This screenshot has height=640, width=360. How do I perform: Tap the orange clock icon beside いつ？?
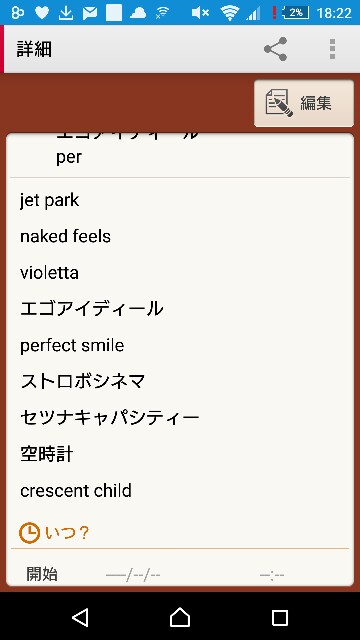tap(29, 533)
